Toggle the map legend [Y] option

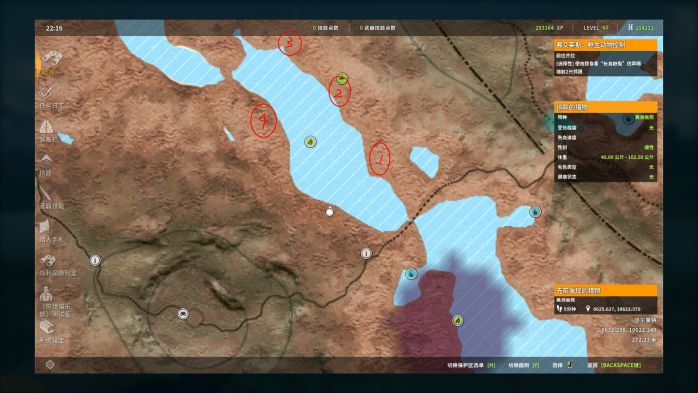[x=524, y=365]
